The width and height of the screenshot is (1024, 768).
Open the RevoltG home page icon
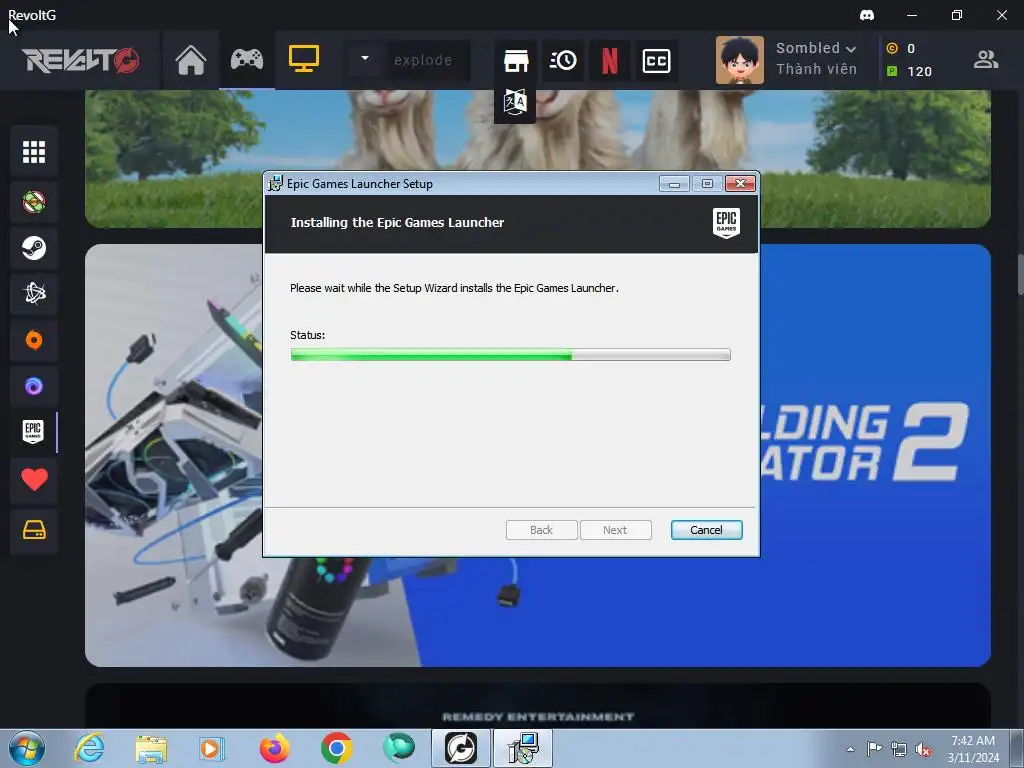click(191, 60)
